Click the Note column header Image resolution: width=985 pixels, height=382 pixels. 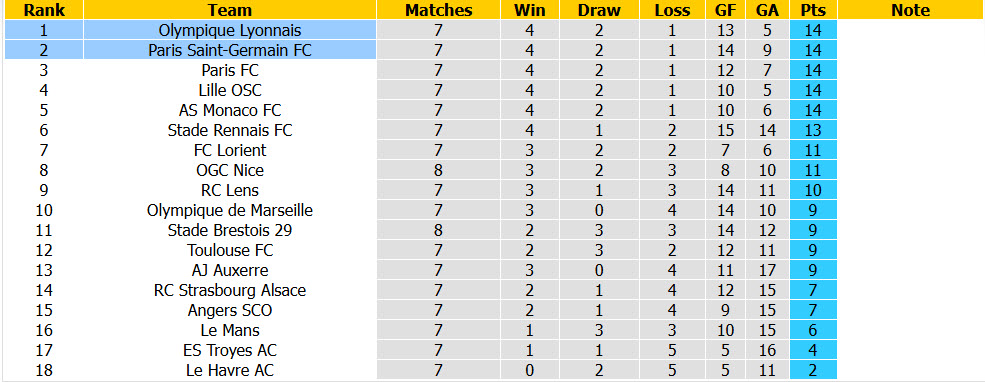(x=910, y=10)
